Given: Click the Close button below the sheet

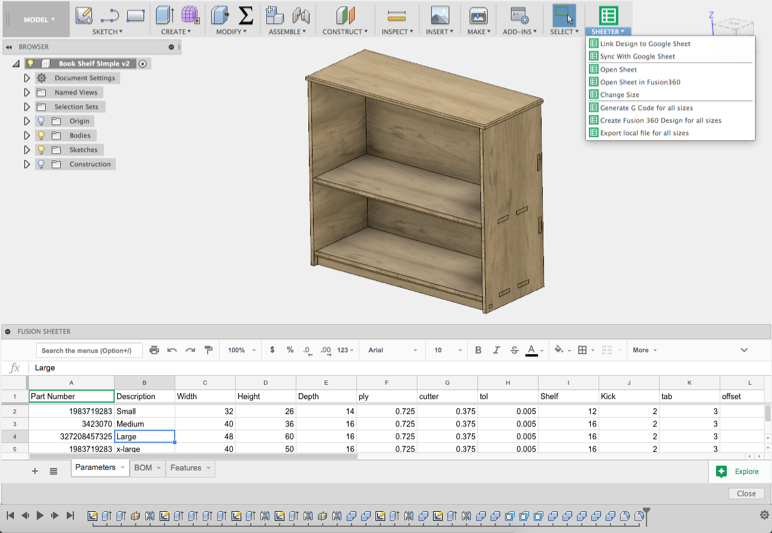Looking at the screenshot, I should 746,493.
